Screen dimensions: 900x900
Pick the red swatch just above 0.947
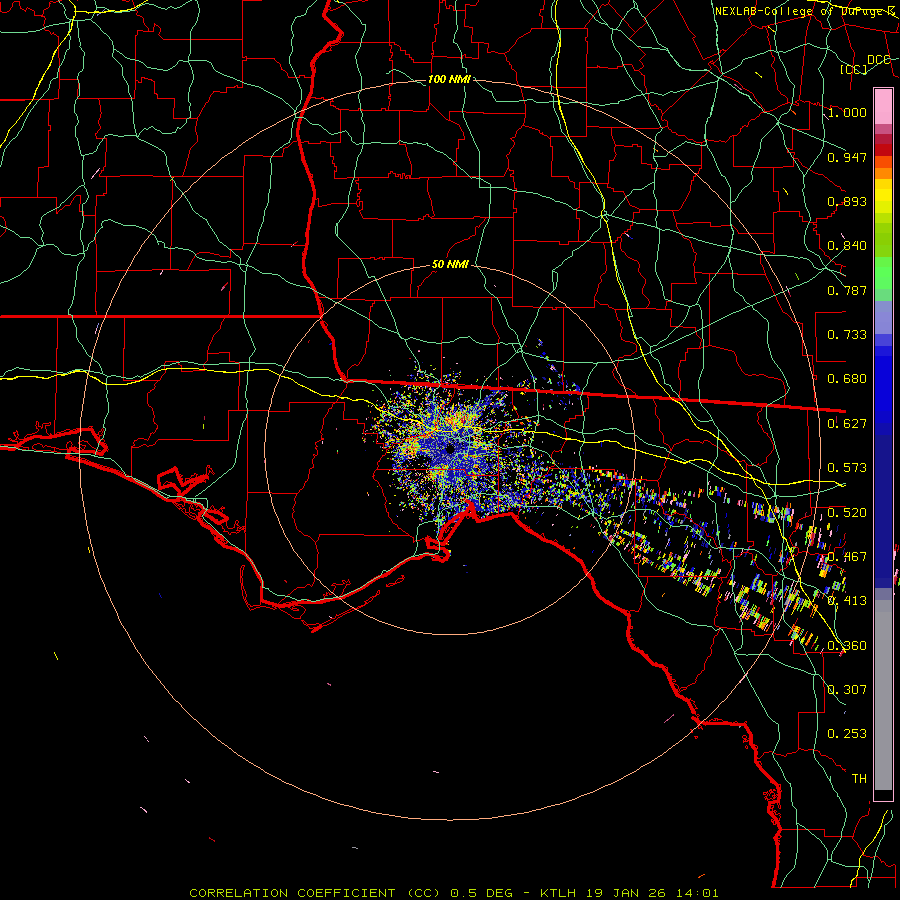pyautogui.click(x=883, y=150)
